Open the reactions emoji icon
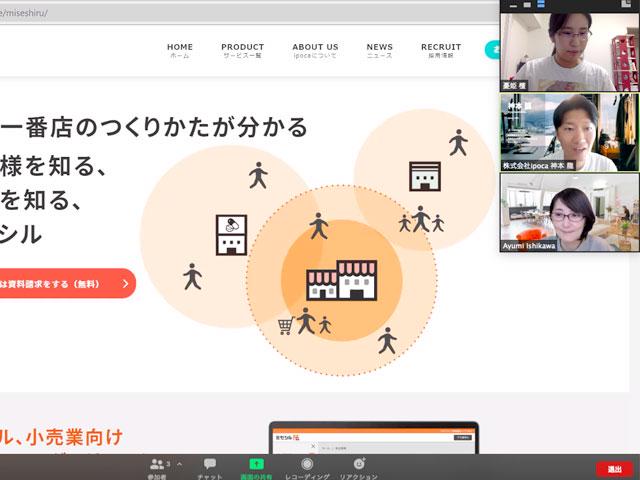The height and width of the screenshot is (480, 640). pos(359,464)
